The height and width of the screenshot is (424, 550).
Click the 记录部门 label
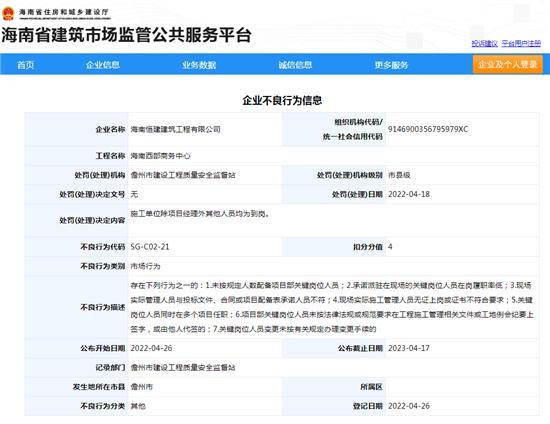[x=110, y=368]
